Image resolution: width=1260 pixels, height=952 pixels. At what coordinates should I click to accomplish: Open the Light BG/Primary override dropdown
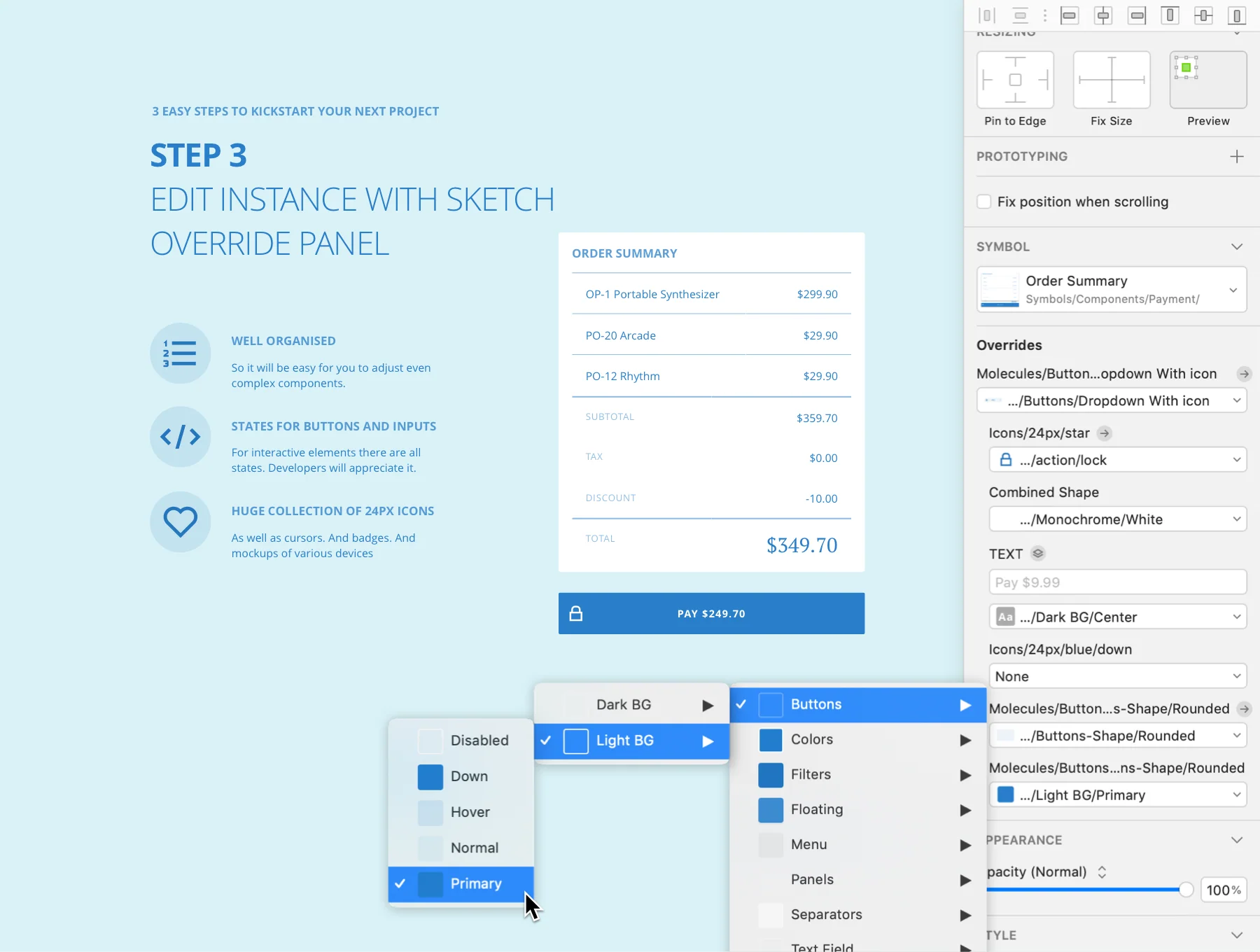(x=1118, y=795)
